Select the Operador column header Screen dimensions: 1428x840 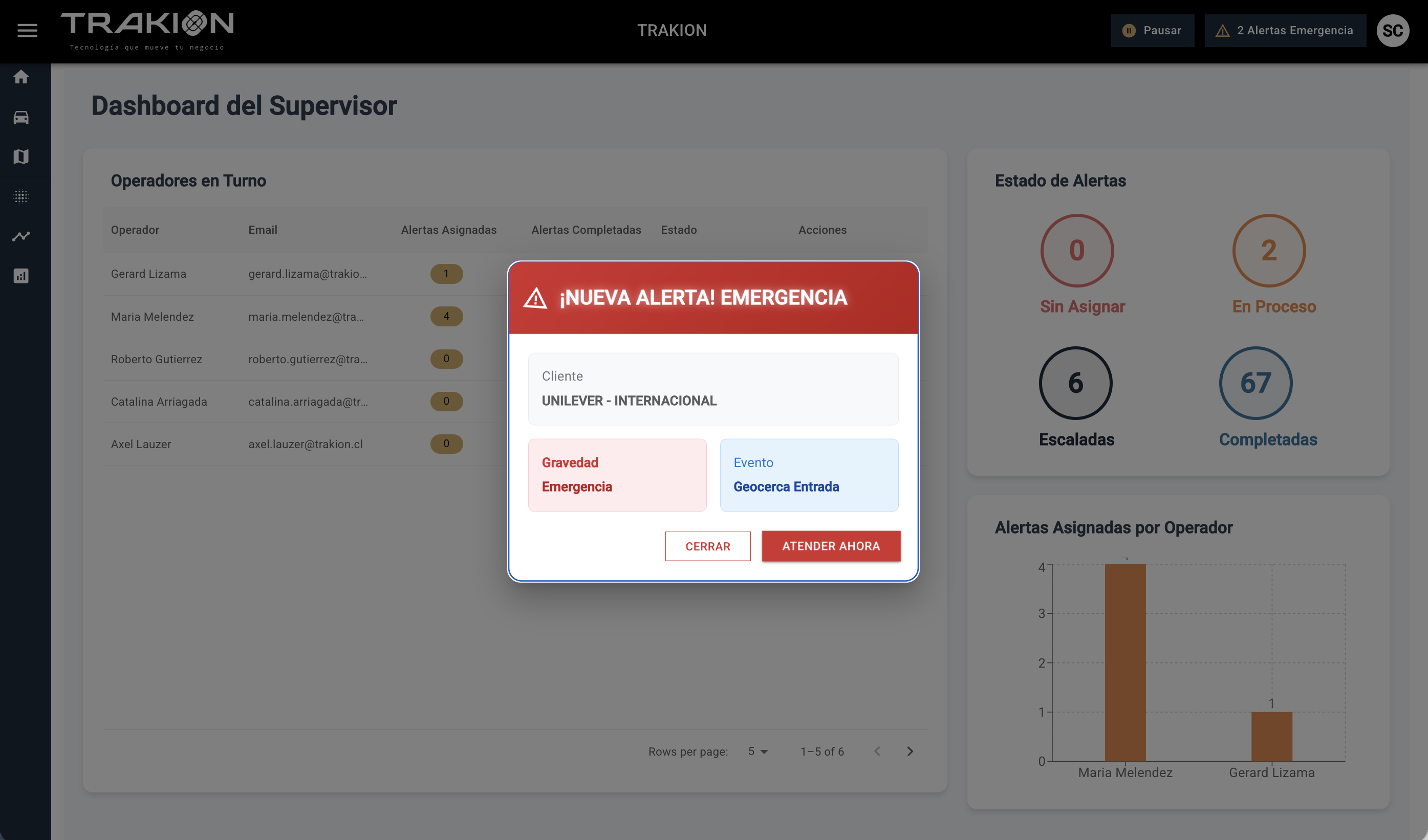[x=134, y=230]
